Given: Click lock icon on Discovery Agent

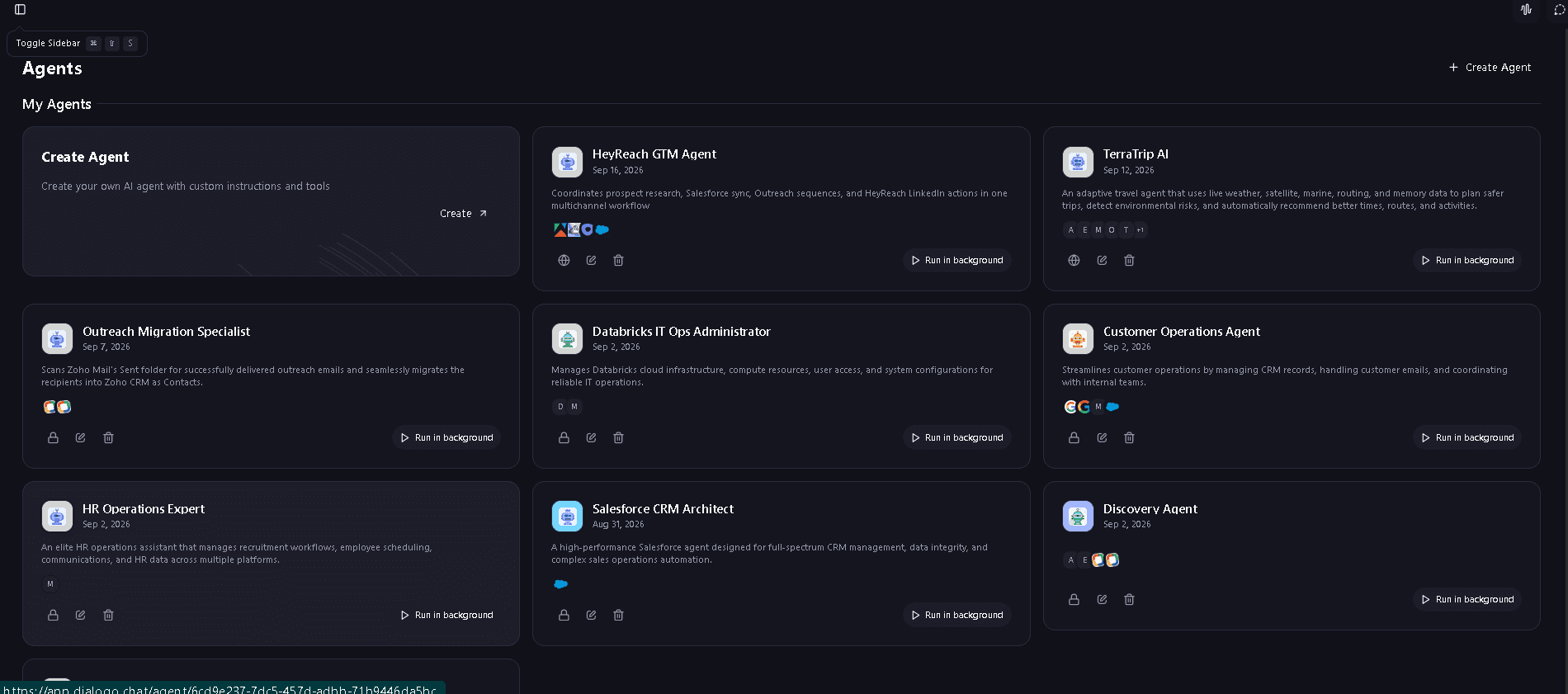Looking at the screenshot, I should coord(1074,600).
